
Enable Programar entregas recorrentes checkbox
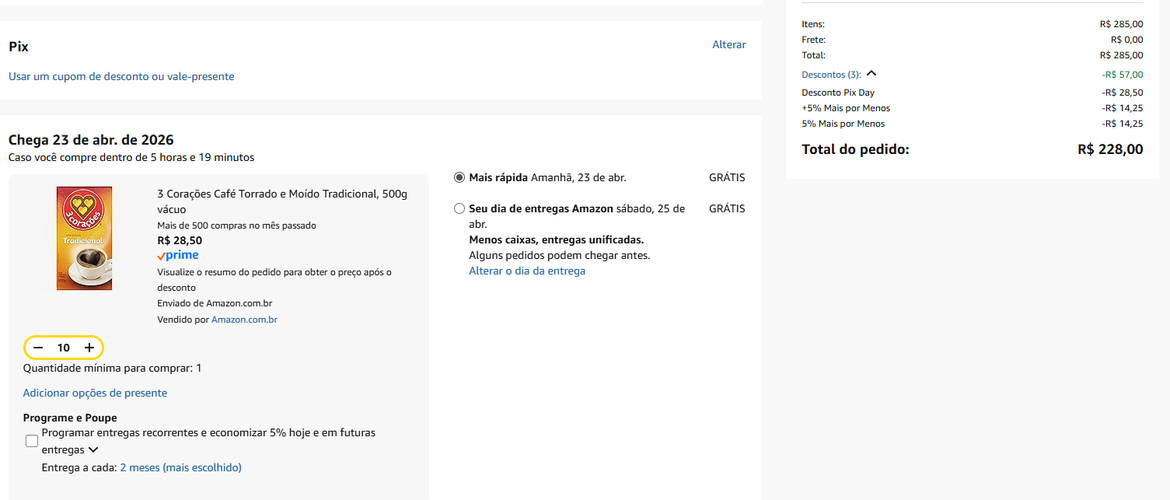pos(31,441)
